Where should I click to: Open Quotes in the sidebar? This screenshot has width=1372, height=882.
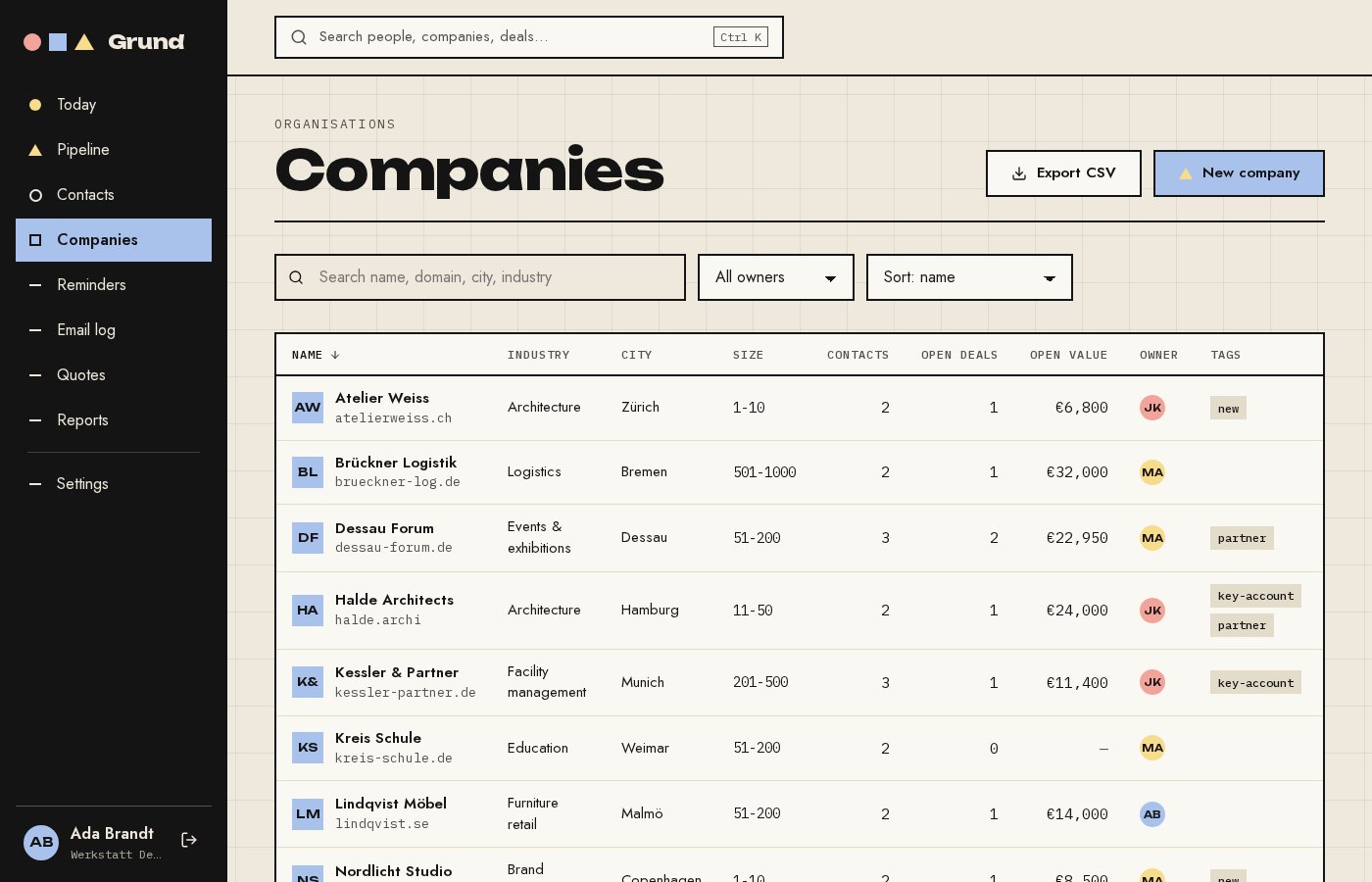click(x=114, y=375)
